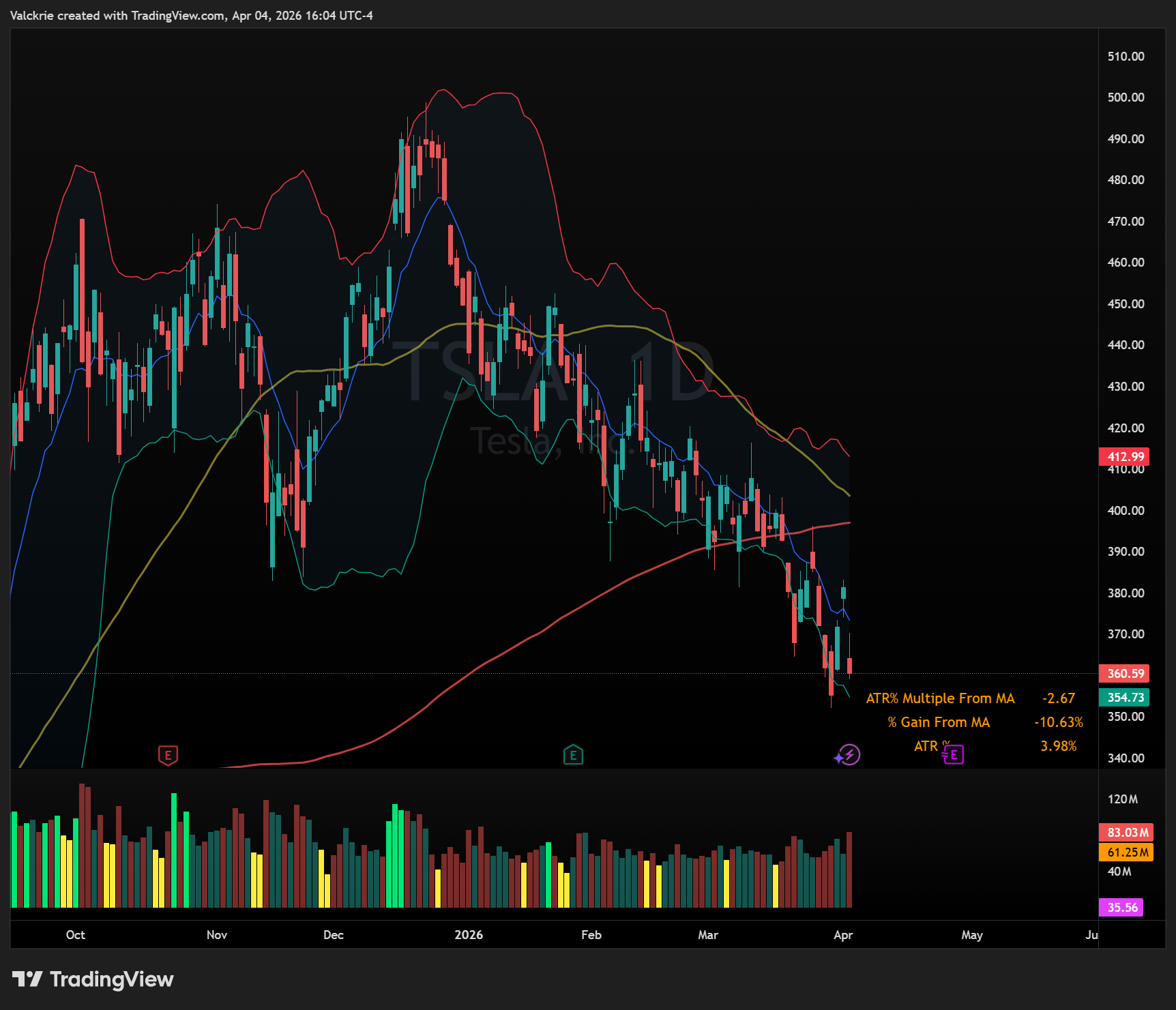
Task: Click the 3.98% ATR value
Action: point(1059,746)
